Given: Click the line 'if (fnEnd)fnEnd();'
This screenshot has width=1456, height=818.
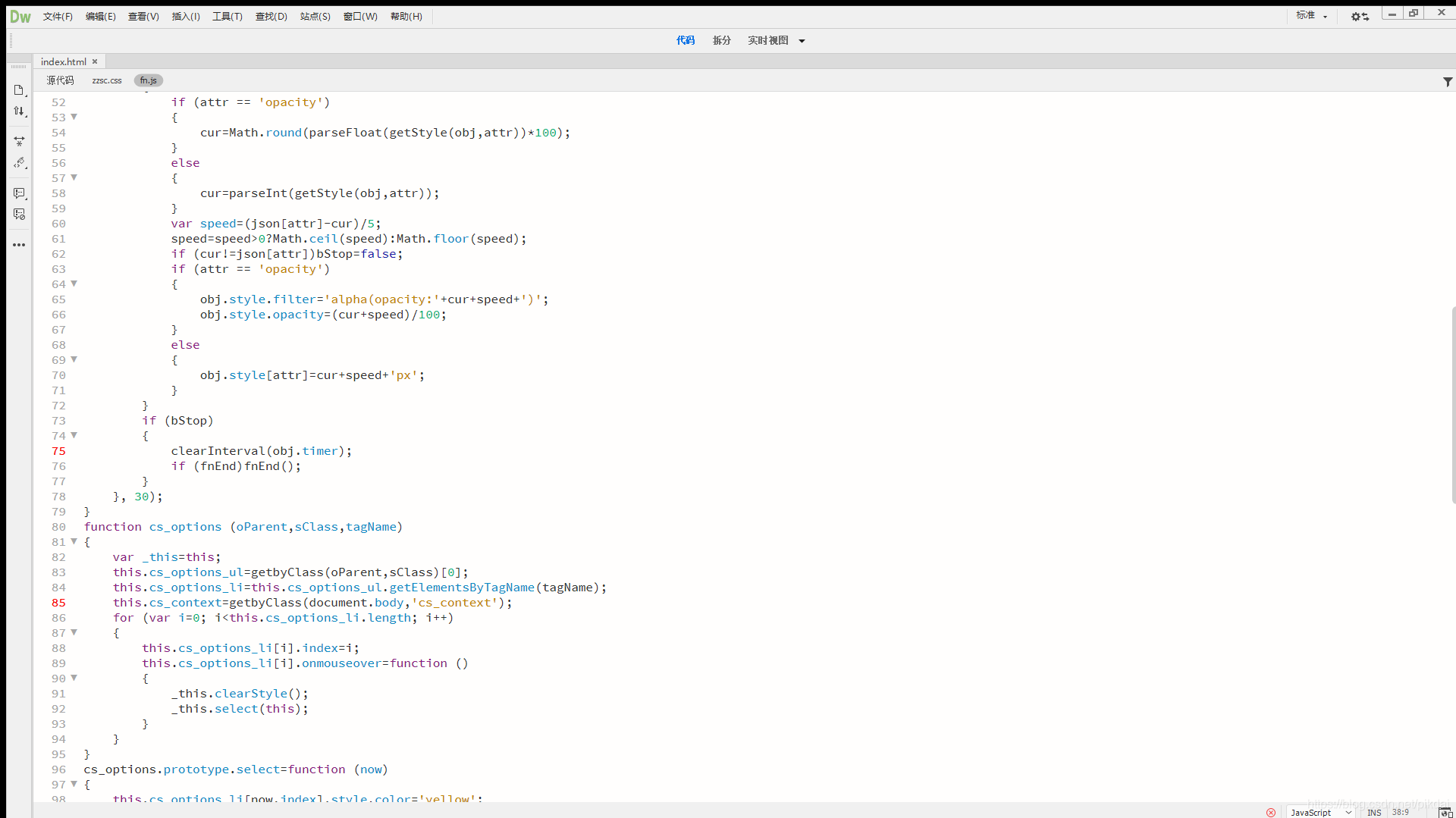Looking at the screenshot, I should click(236, 466).
